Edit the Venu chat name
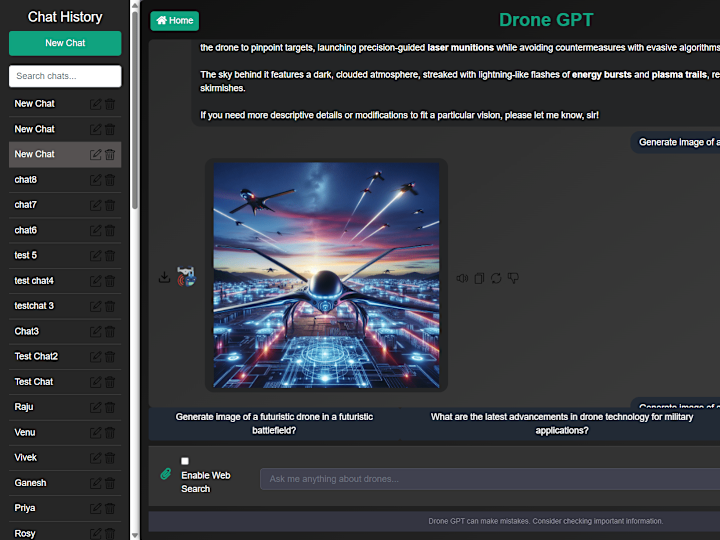 pyautogui.click(x=96, y=433)
